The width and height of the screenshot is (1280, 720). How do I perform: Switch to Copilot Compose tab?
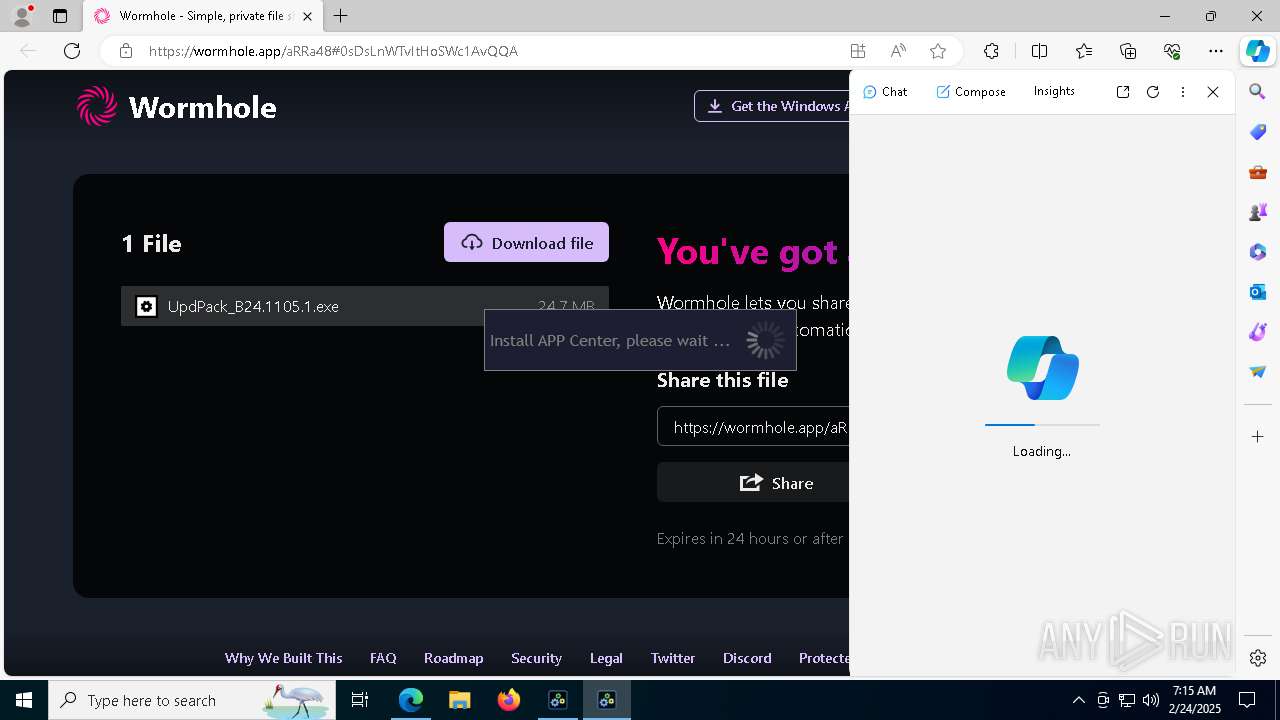(971, 92)
